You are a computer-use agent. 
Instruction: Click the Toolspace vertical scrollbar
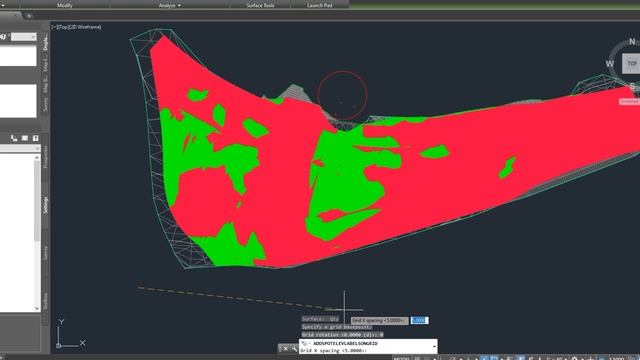coord(37,233)
